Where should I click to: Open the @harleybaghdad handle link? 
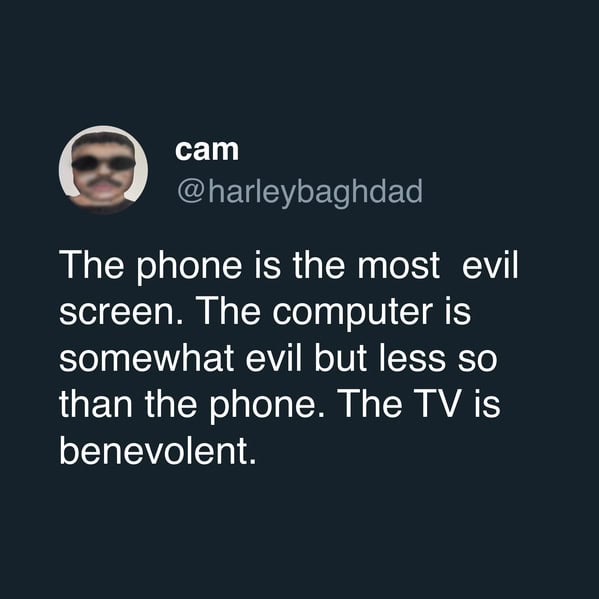click(x=300, y=192)
